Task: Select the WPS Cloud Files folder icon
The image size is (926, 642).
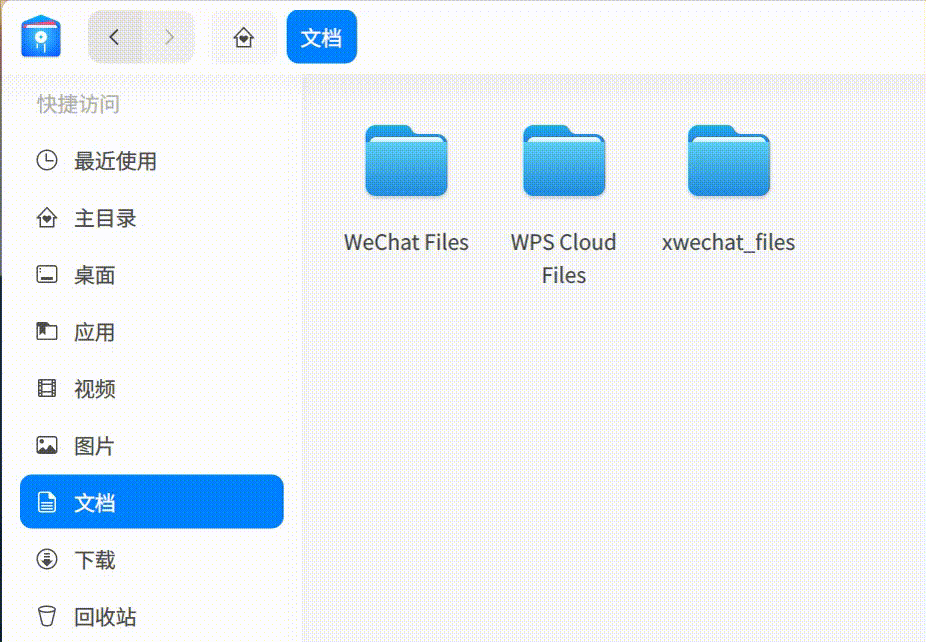Action: [x=564, y=160]
